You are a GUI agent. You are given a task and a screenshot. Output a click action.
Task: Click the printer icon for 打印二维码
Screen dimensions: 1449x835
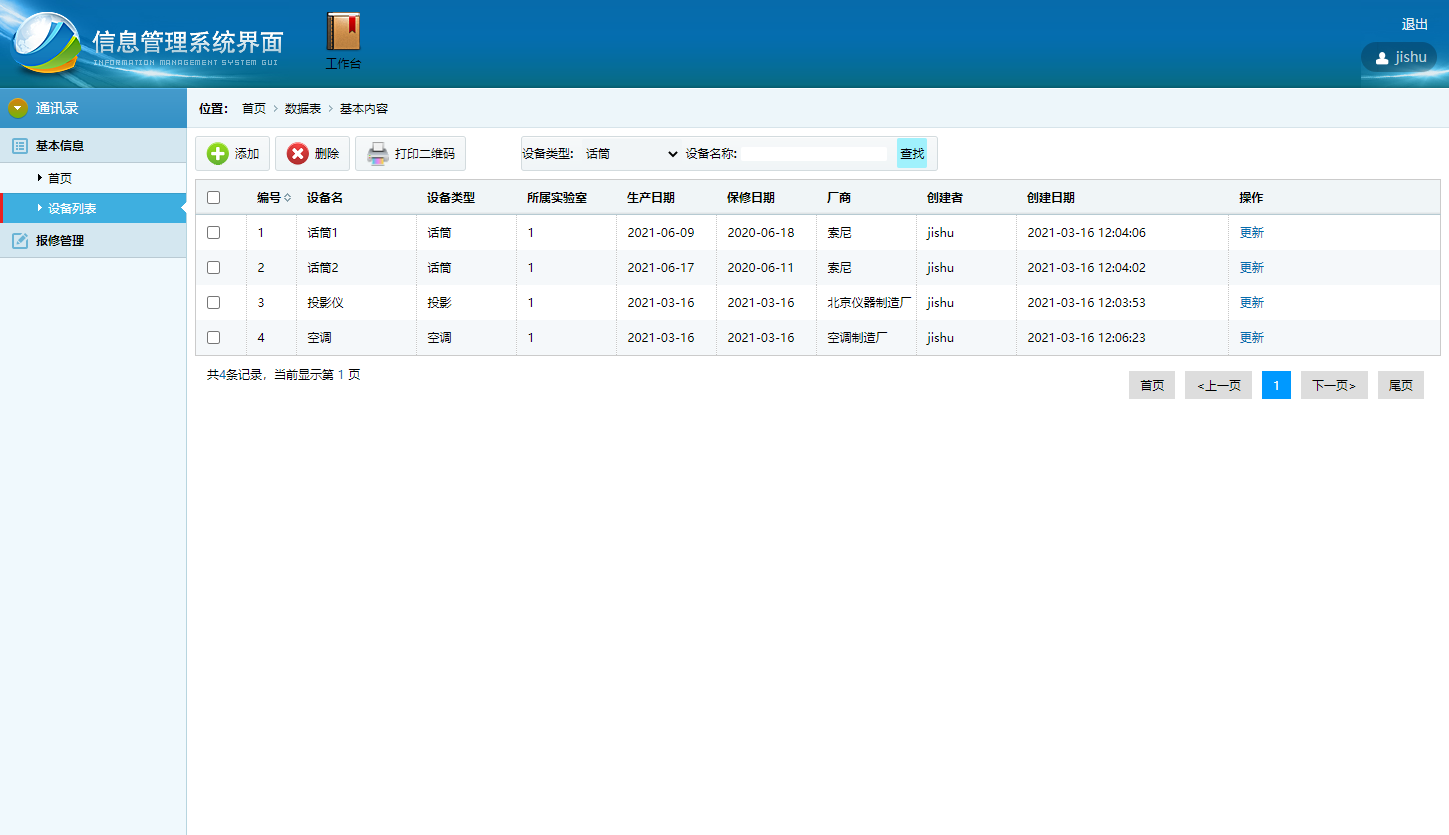(x=377, y=154)
